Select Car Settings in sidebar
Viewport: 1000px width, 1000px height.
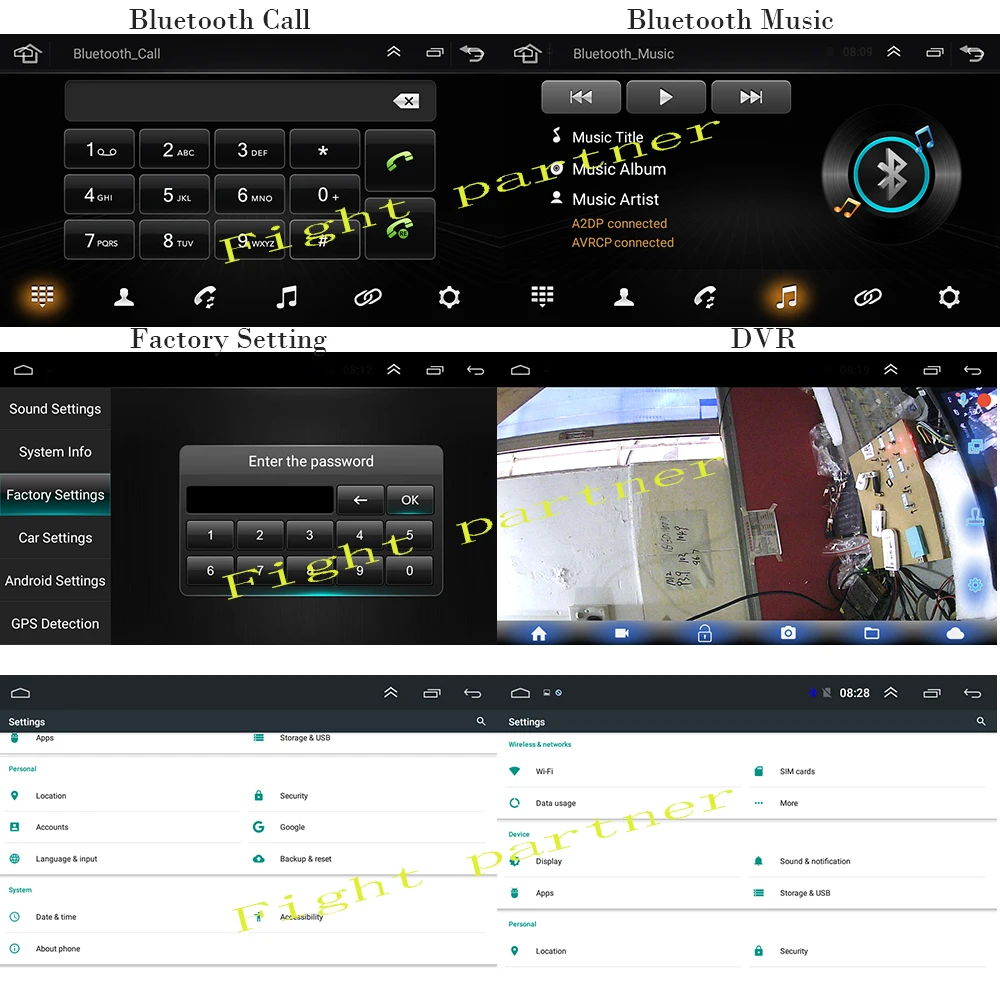[x=55, y=538]
